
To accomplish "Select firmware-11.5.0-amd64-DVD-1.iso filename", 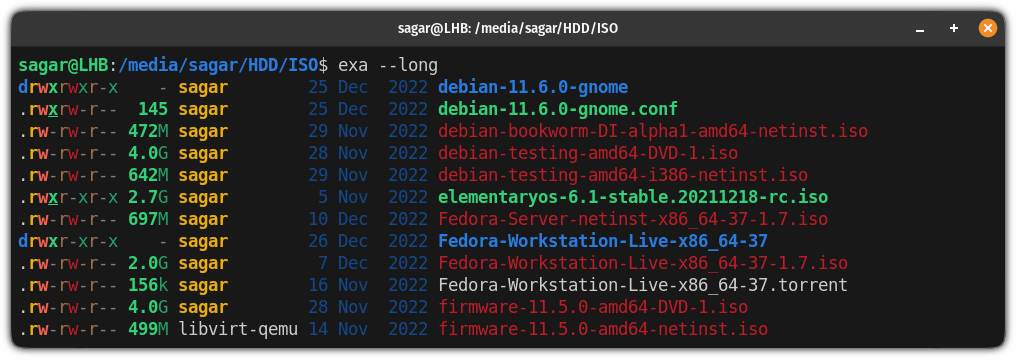I will click(x=593, y=307).
